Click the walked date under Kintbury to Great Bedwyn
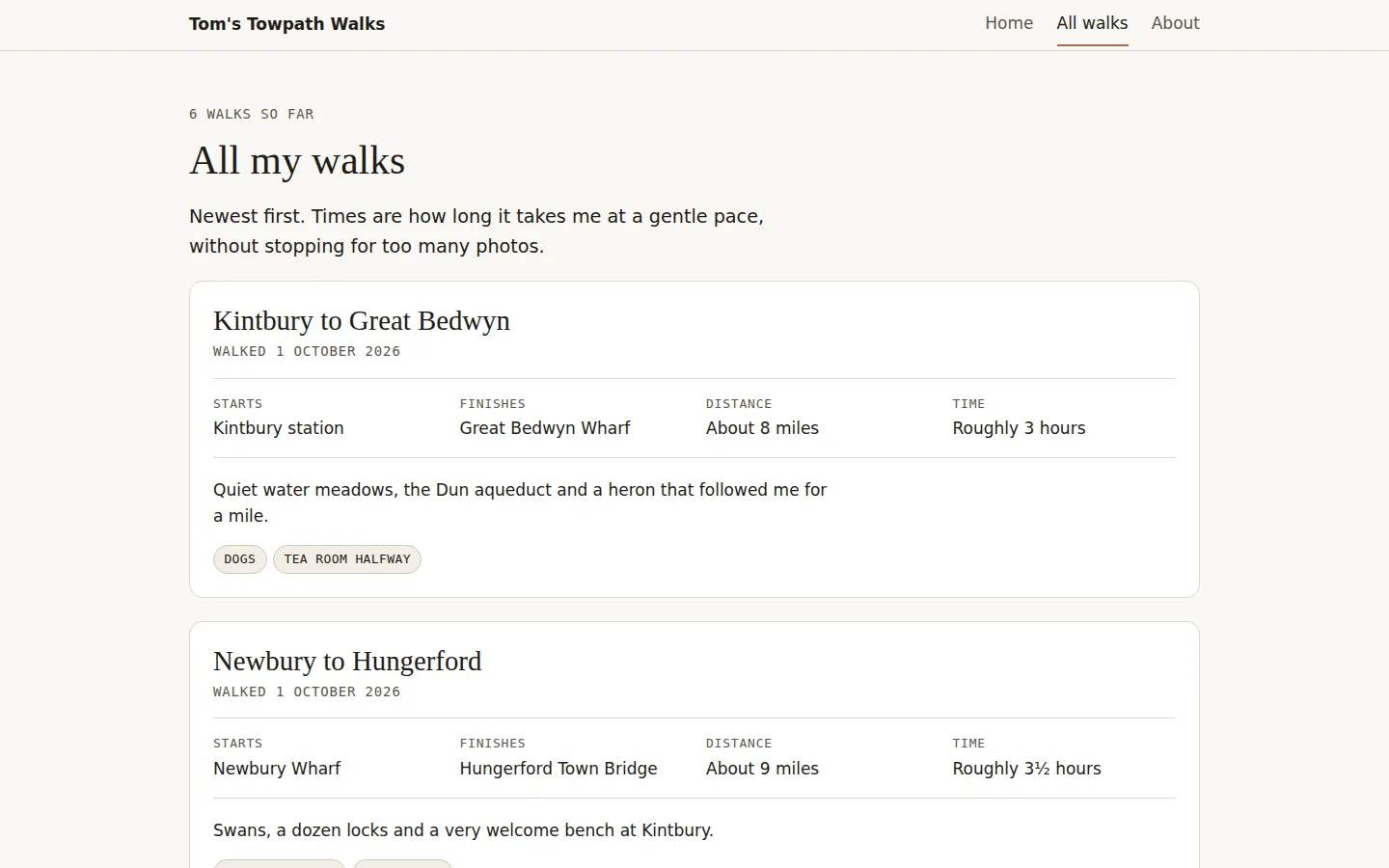Viewport: 1389px width, 868px height. pyautogui.click(x=307, y=351)
